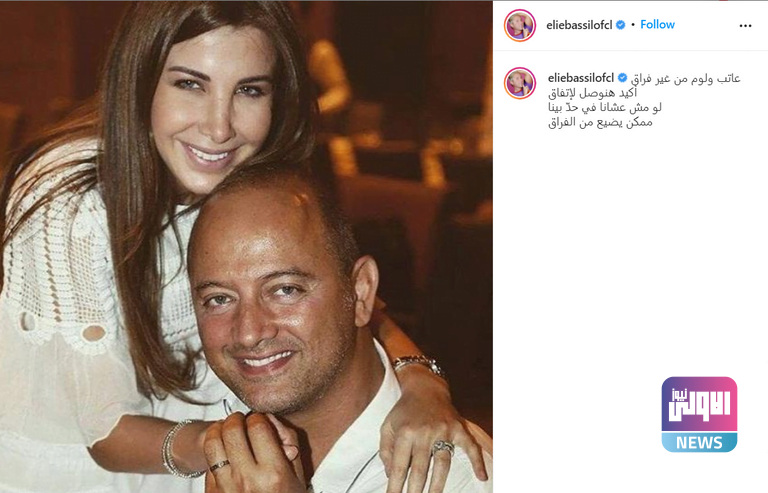Follow the eliebassilofcl account

click(x=657, y=24)
